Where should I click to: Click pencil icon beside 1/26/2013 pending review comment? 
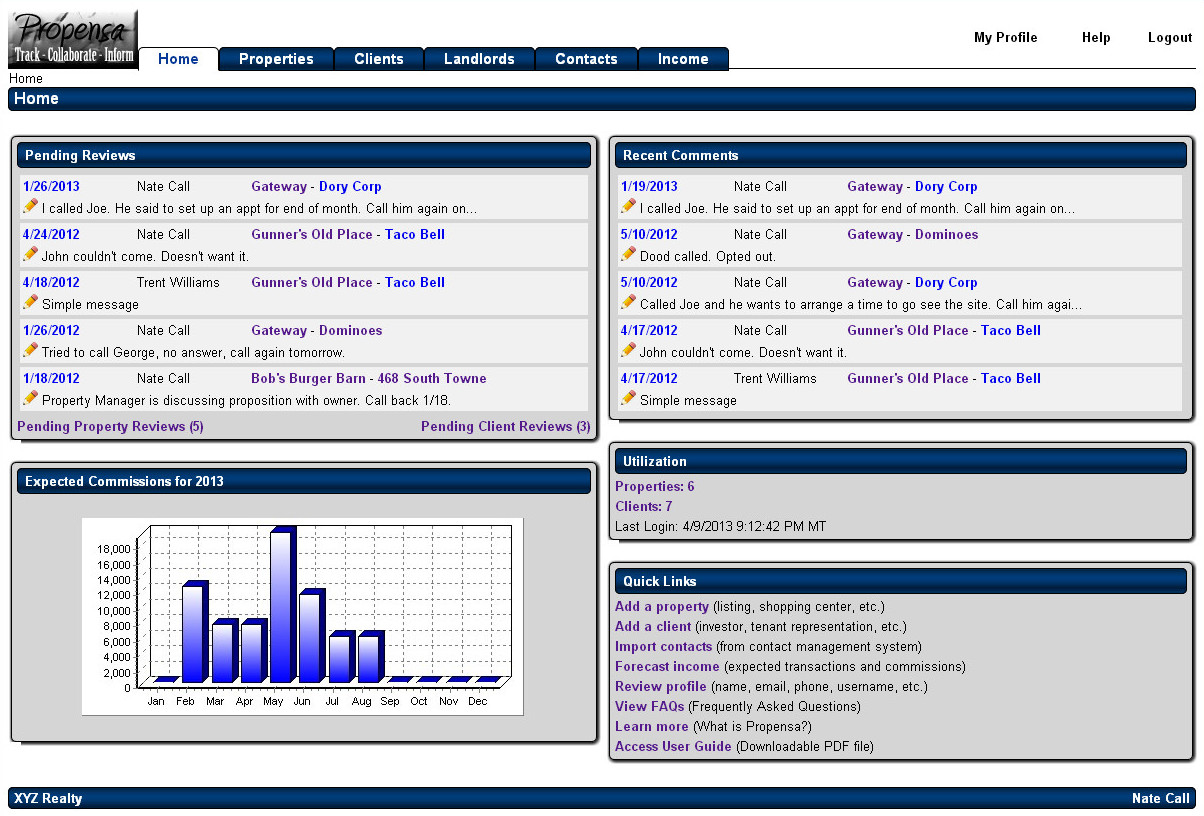pyautogui.click(x=30, y=206)
